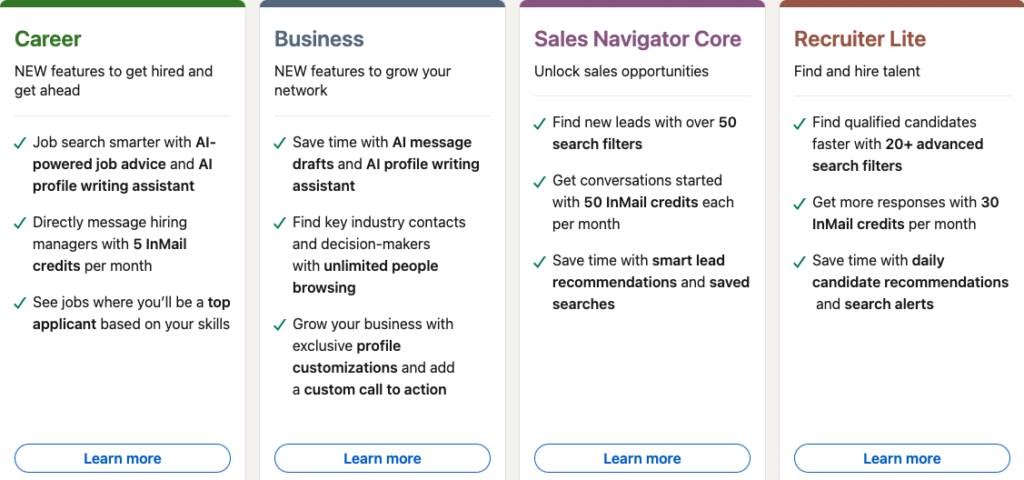
Task: Click checkmark beside 50 search filters
Action: click(540, 123)
